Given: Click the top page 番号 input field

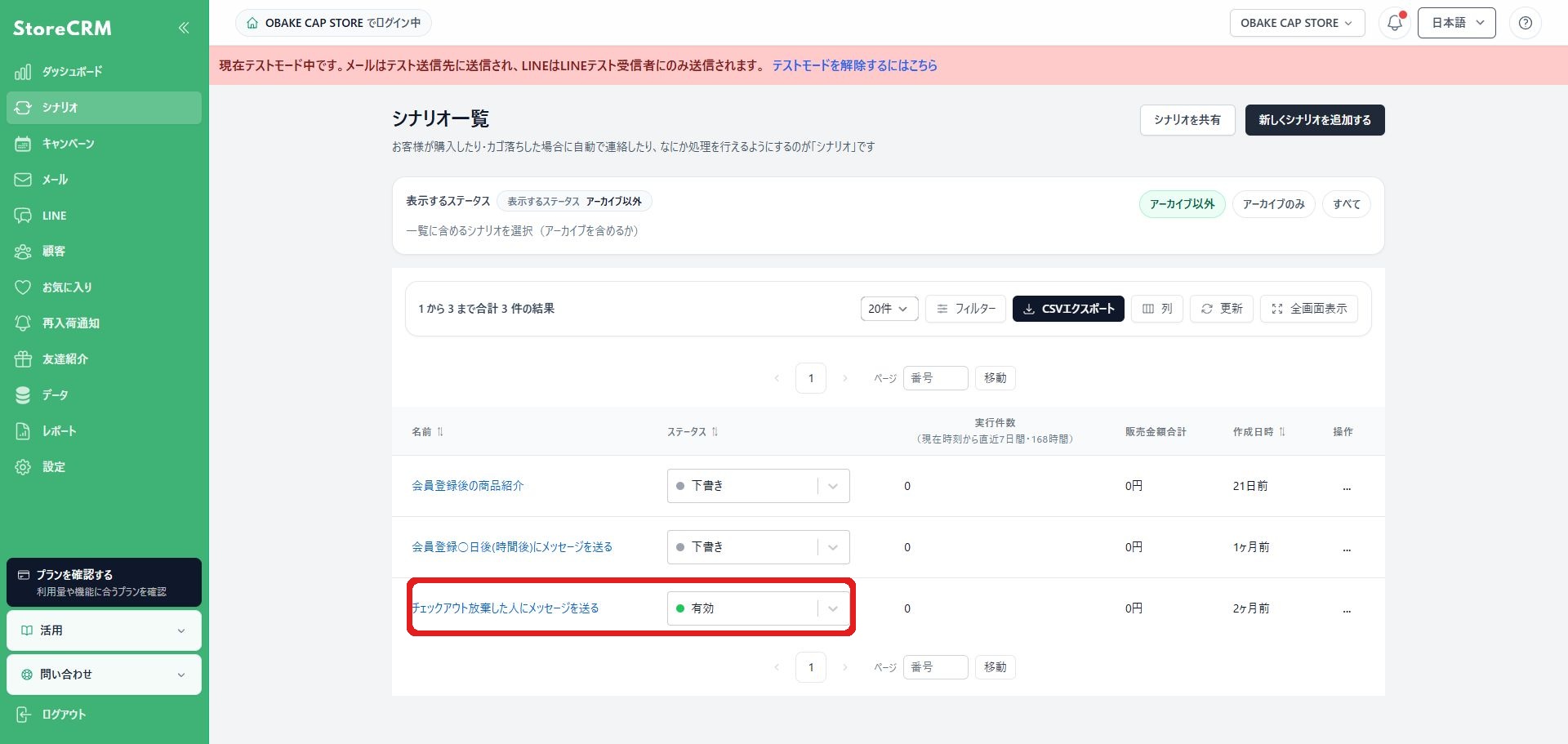Looking at the screenshot, I should pyautogui.click(x=935, y=378).
